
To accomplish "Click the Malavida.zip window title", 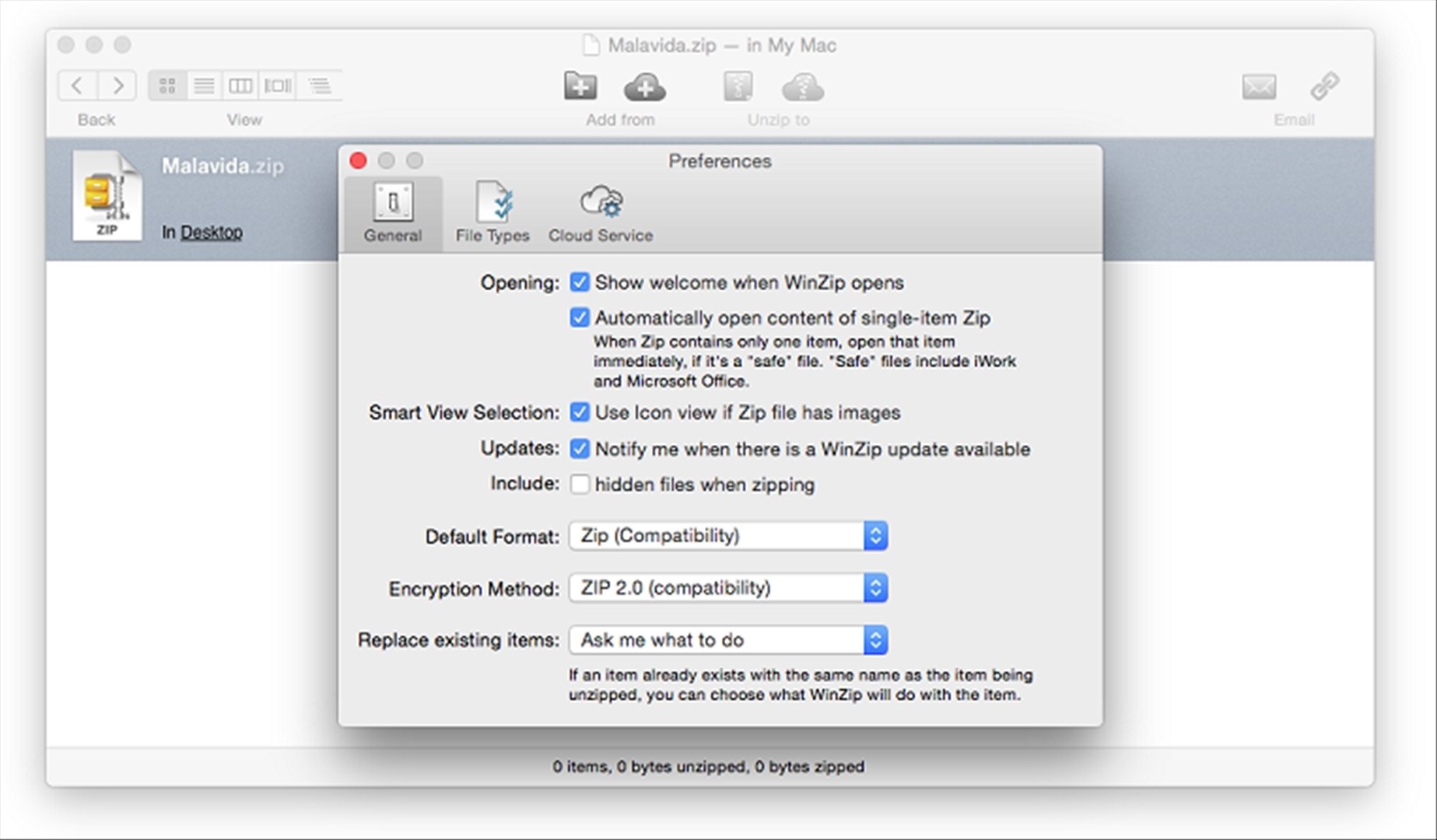I will [x=721, y=45].
